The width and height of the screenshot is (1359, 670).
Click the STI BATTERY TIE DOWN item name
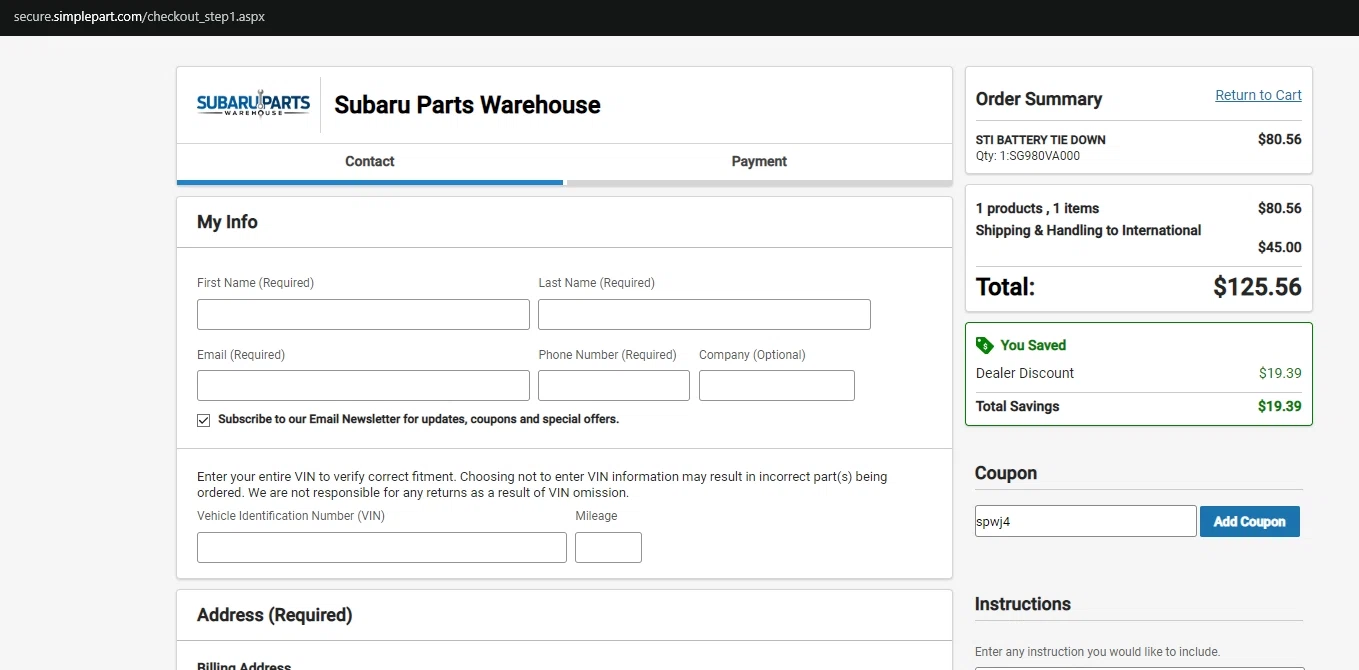[x=1040, y=140]
